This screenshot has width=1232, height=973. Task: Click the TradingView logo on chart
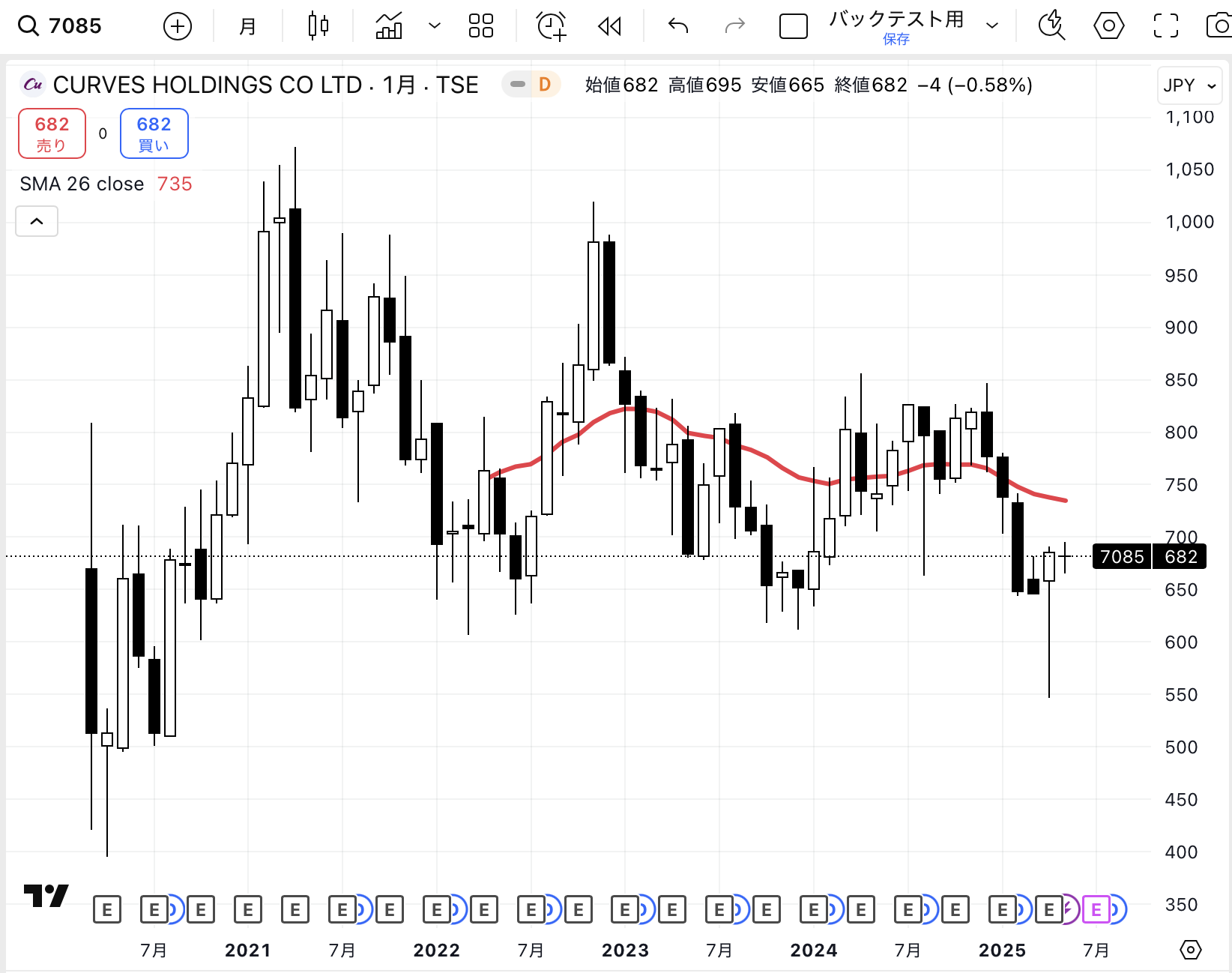pos(46,895)
